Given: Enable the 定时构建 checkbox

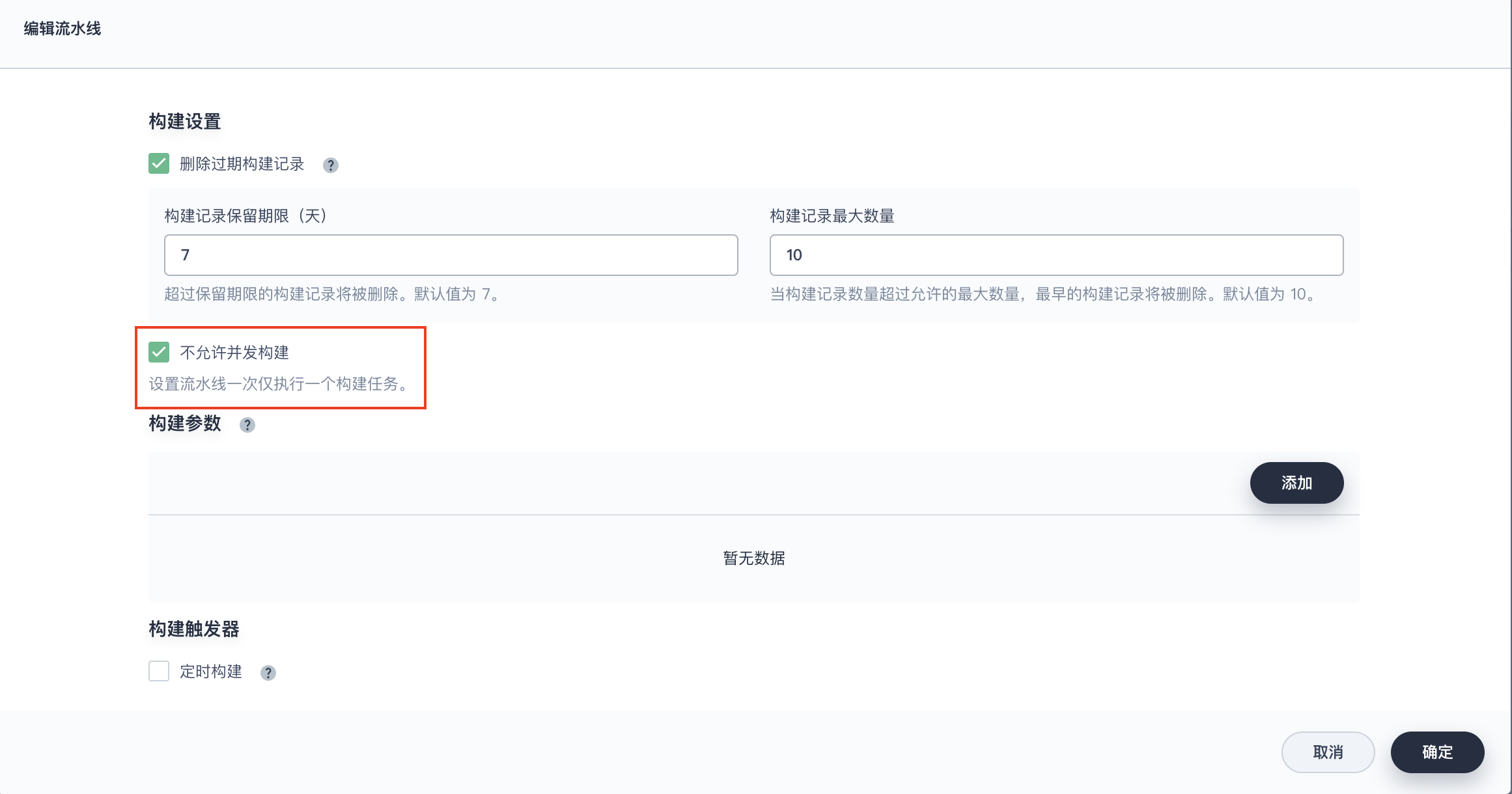Looking at the screenshot, I should tap(159, 671).
